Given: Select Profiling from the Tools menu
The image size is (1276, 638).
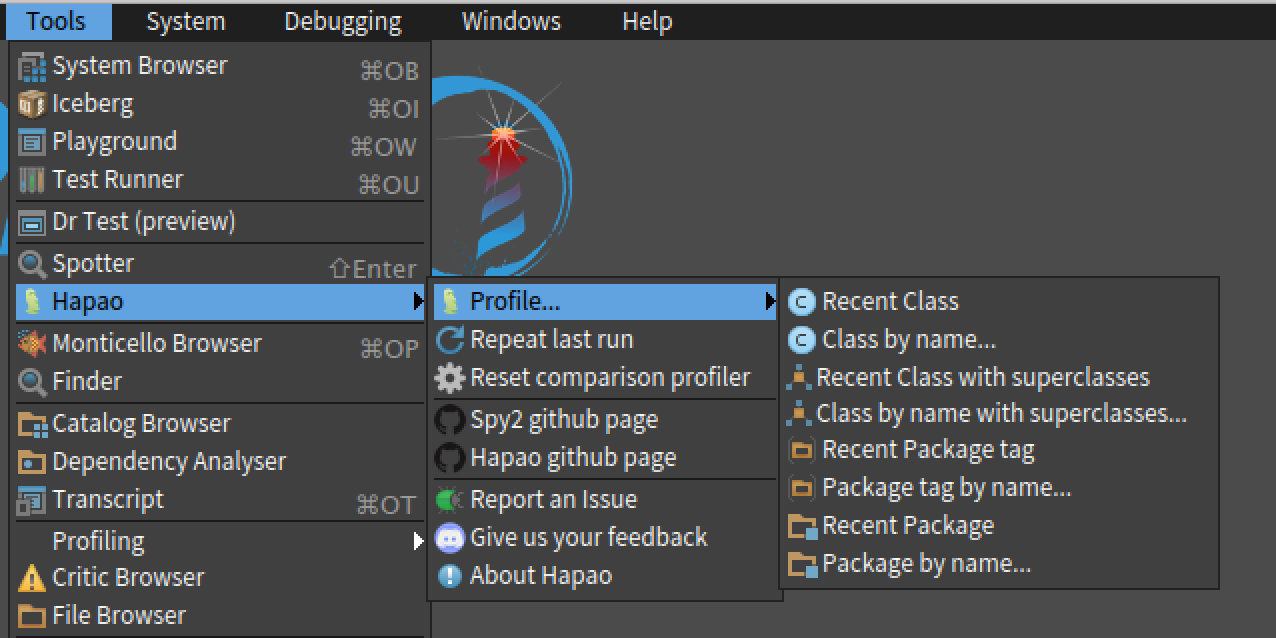Looking at the screenshot, I should coord(220,541).
